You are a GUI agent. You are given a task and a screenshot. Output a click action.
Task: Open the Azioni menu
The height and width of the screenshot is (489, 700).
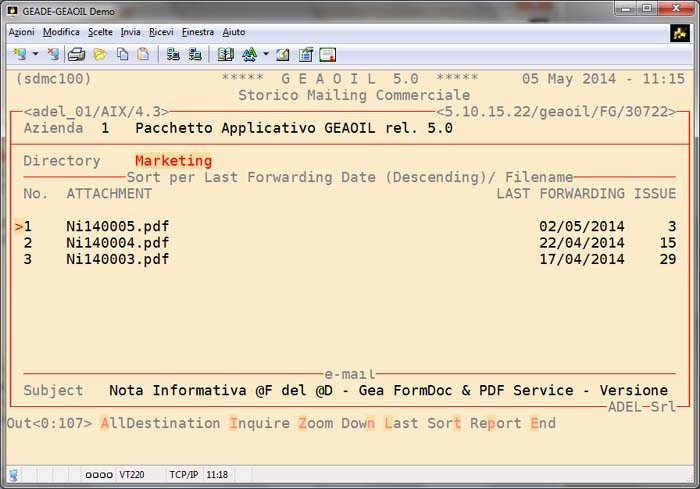21,32
